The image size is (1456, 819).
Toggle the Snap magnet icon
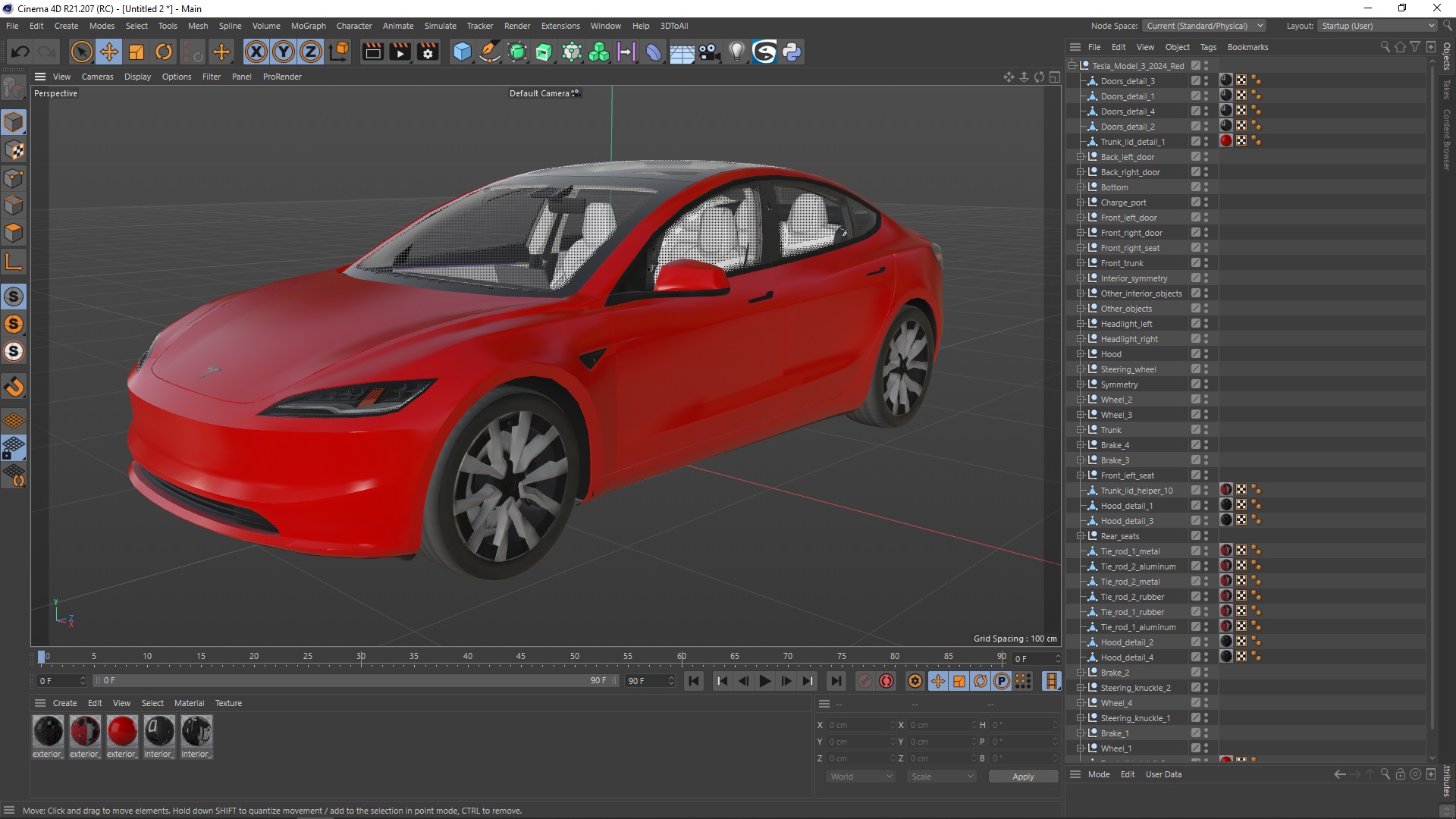point(14,387)
